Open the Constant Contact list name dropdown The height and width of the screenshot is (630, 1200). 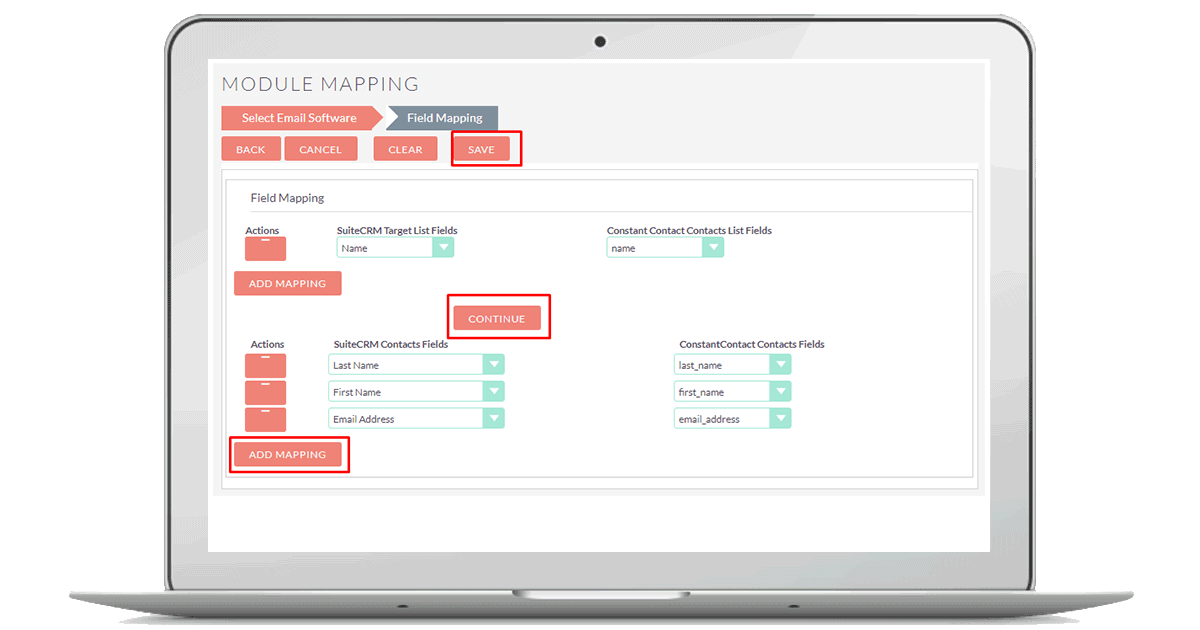click(665, 248)
